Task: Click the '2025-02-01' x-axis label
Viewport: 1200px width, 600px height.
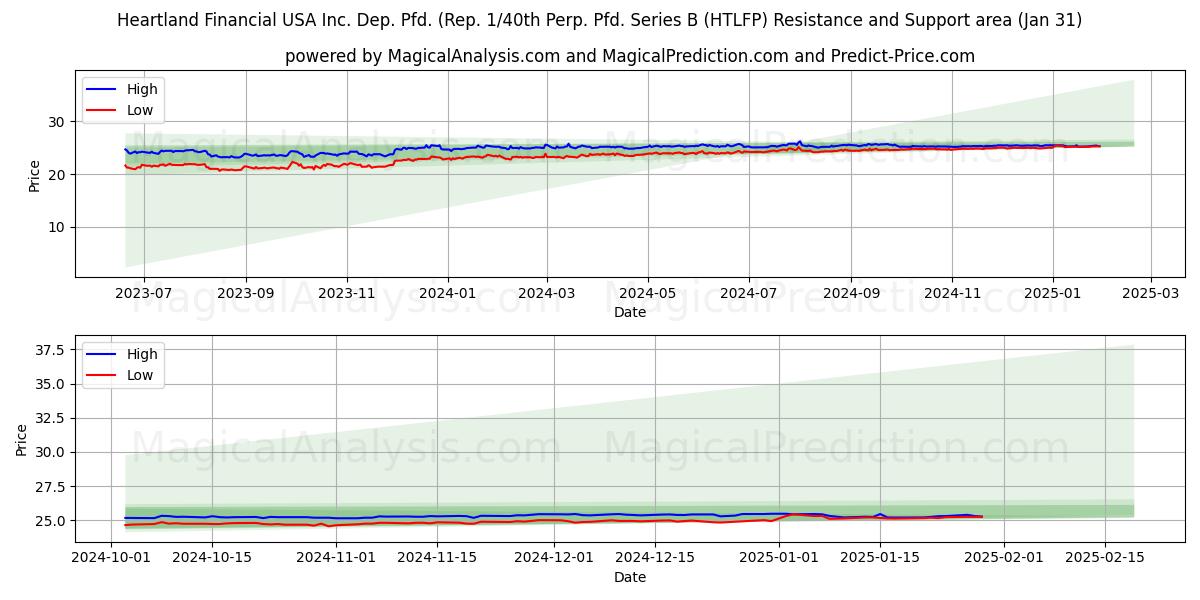Action: pyautogui.click(x=1004, y=560)
